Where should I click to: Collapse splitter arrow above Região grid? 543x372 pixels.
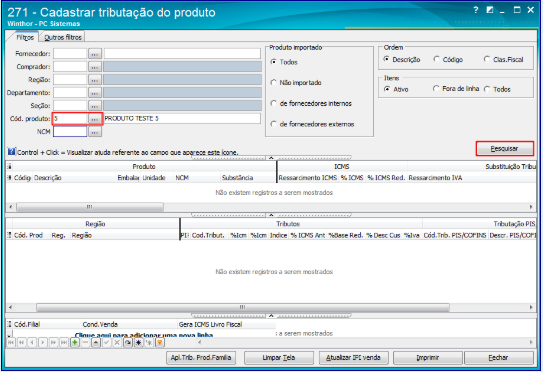271,215
